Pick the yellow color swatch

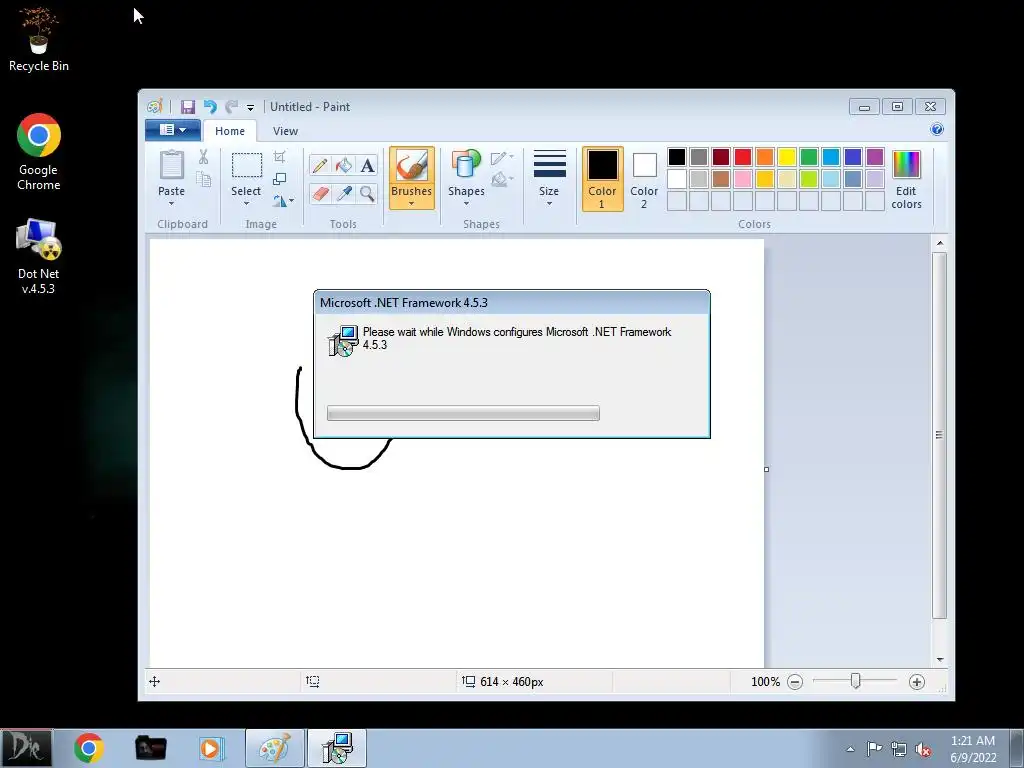click(786, 157)
